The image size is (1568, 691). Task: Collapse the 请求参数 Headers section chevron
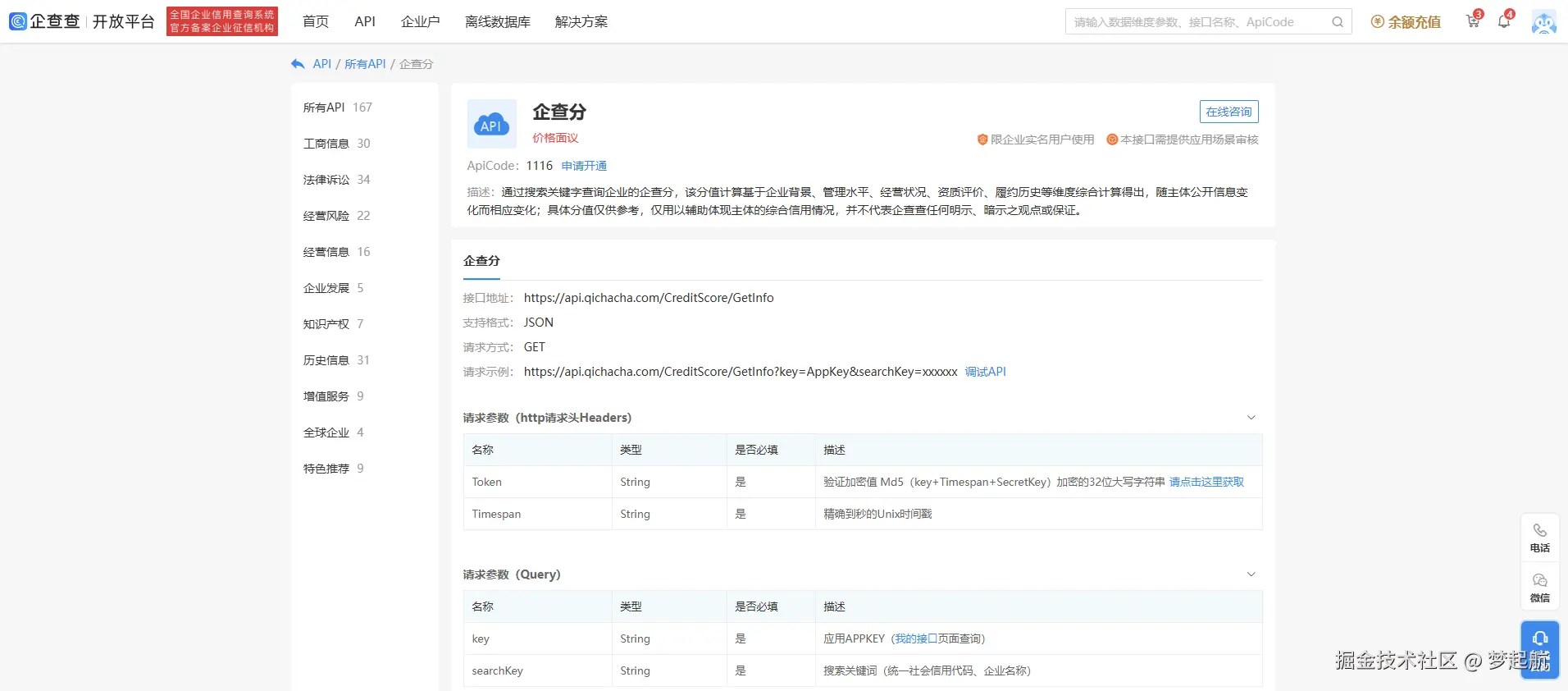(x=1251, y=418)
